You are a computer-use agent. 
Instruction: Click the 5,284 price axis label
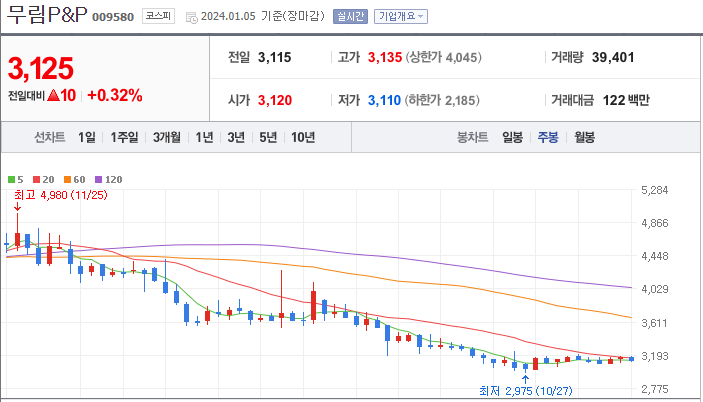coord(655,190)
